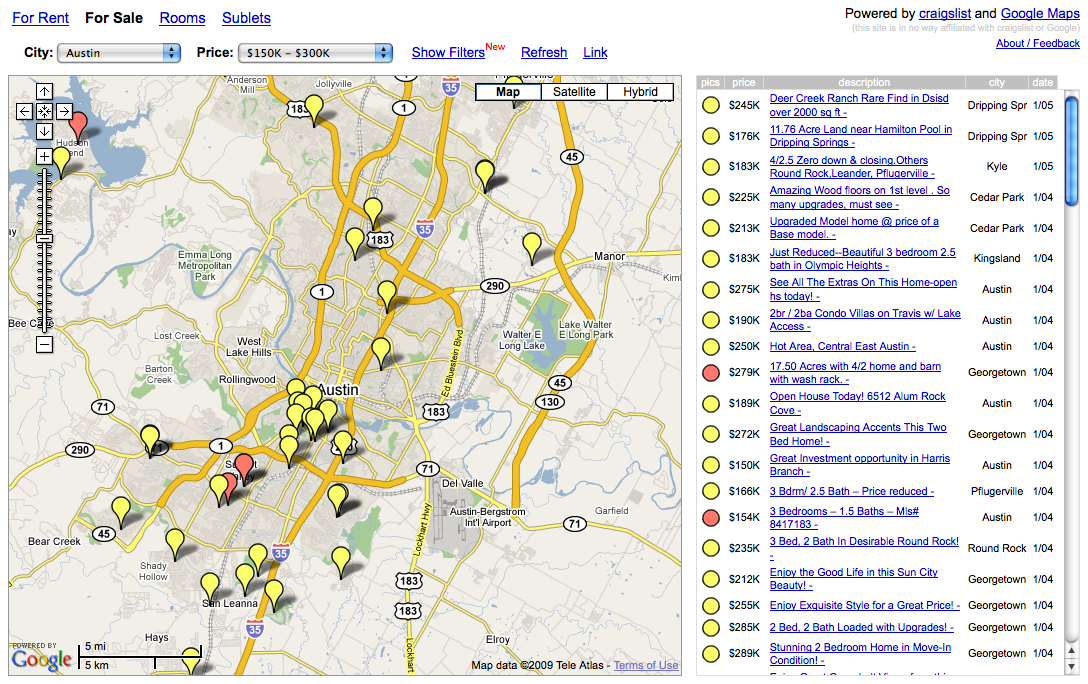Open the Sublets tab

[246, 18]
